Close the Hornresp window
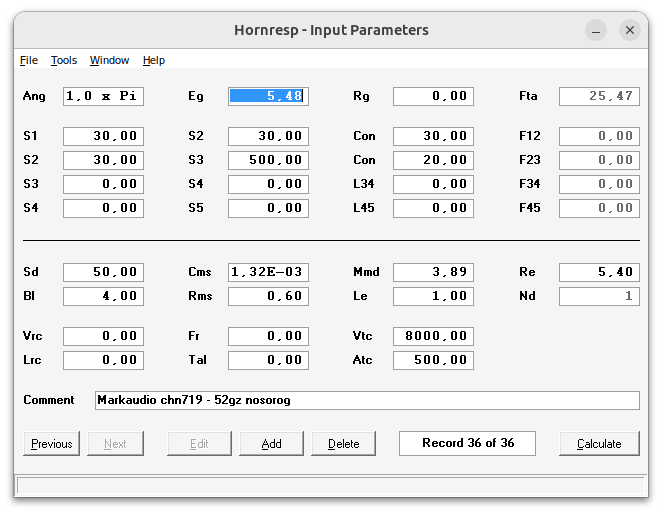 (x=630, y=30)
